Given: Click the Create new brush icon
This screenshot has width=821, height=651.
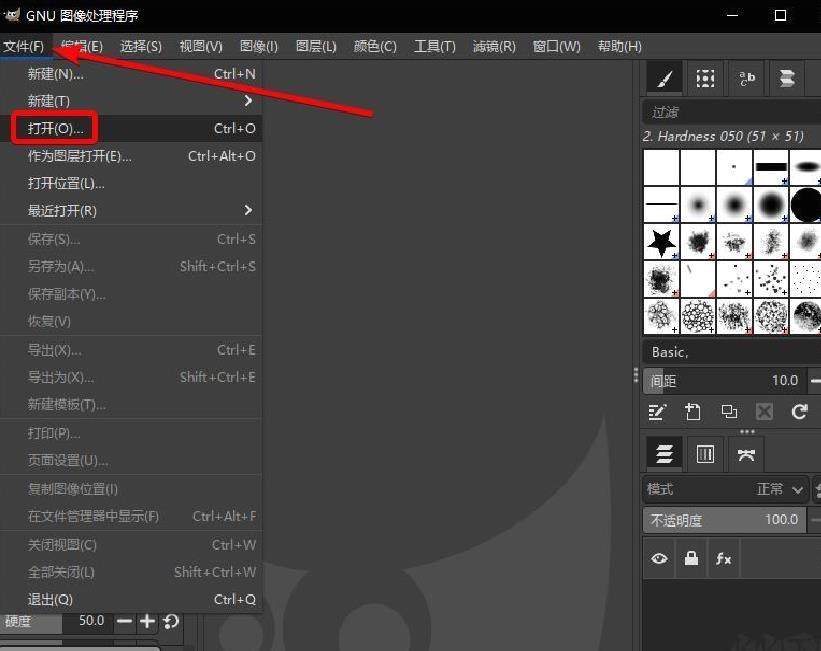Looking at the screenshot, I should 693,412.
